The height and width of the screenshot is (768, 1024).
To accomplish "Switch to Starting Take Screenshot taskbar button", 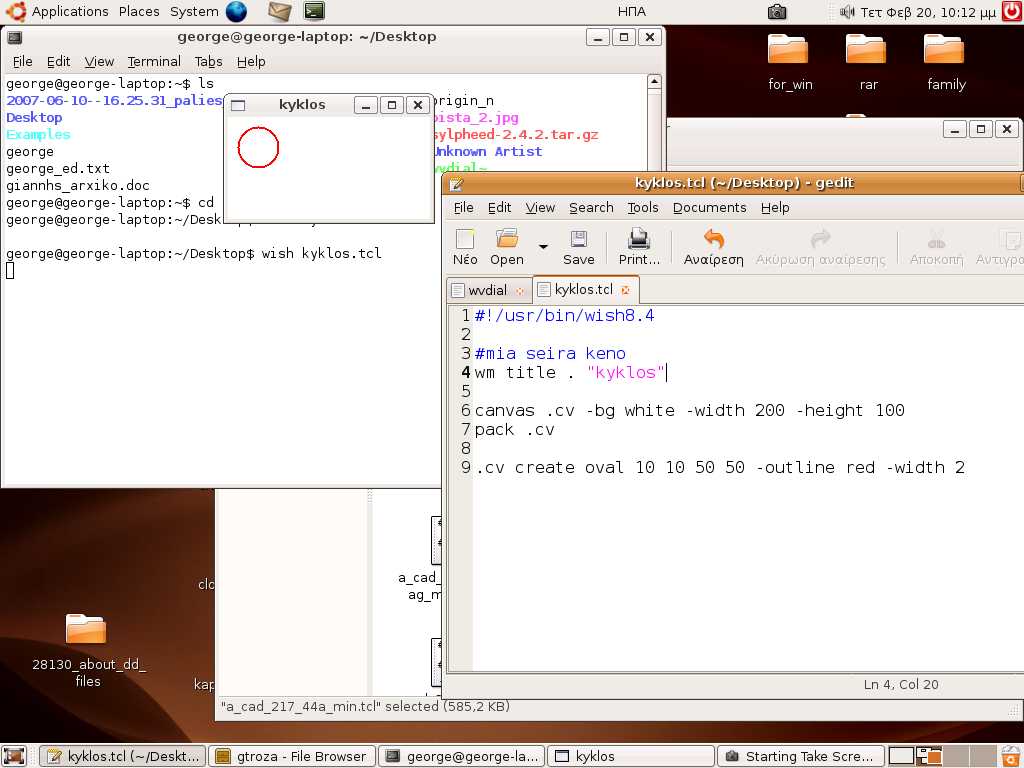I will point(801,756).
